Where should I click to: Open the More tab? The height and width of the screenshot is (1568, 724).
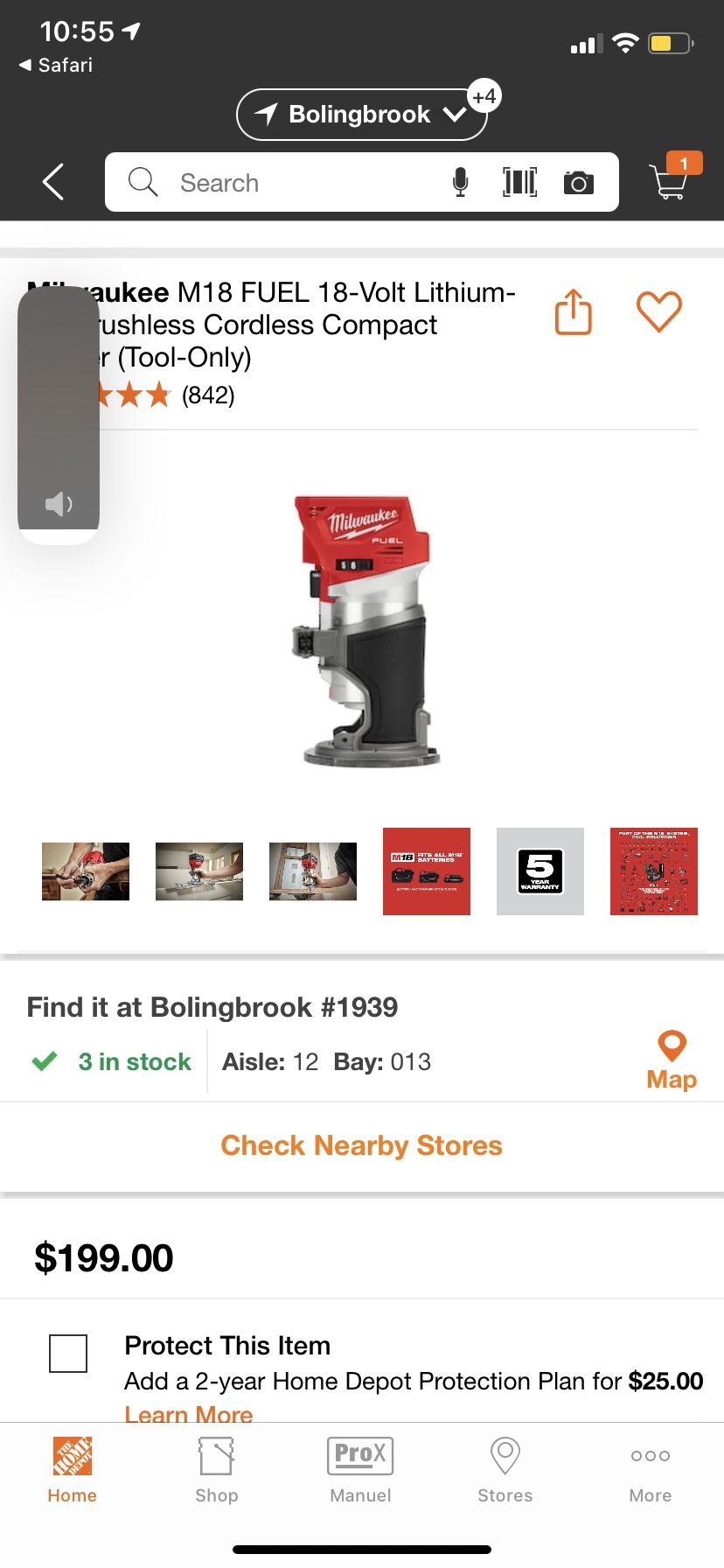pos(651,1471)
